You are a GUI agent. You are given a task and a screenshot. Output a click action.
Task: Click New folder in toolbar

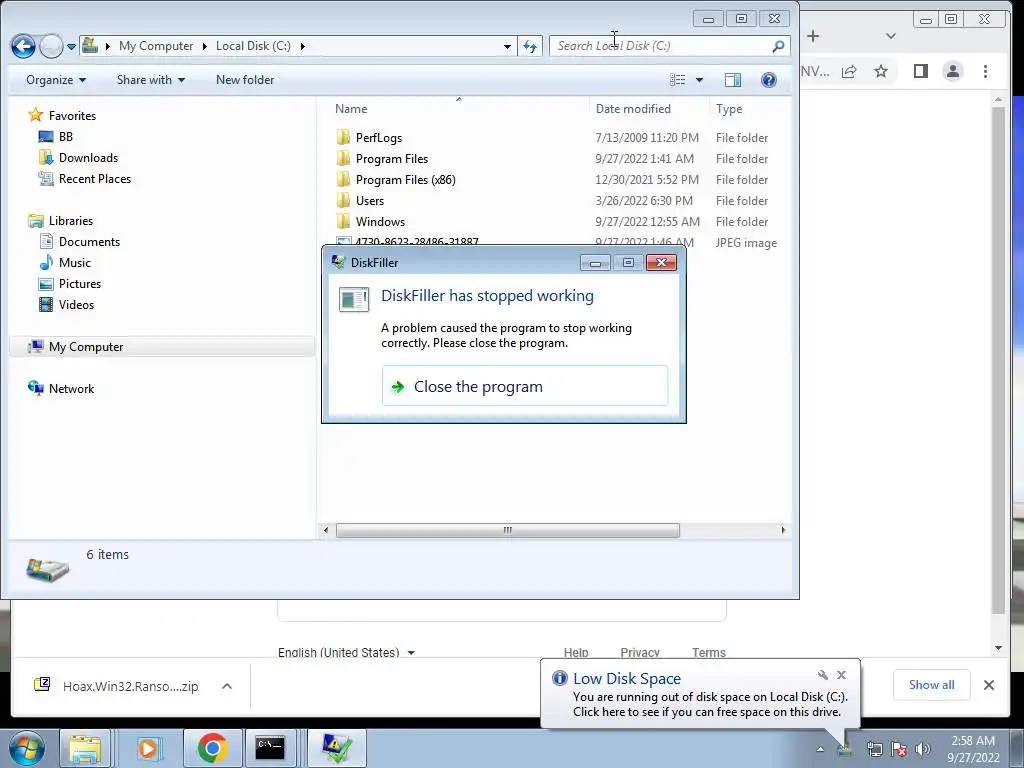tap(245, 80)
